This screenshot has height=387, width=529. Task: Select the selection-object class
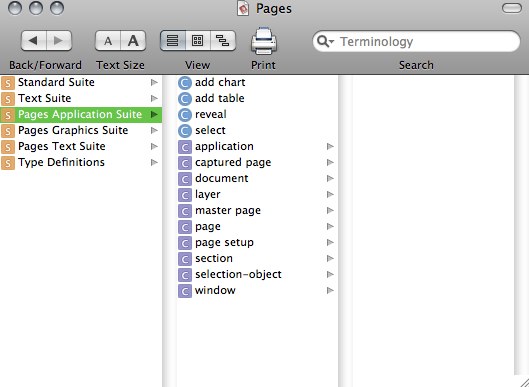(257, 275)
